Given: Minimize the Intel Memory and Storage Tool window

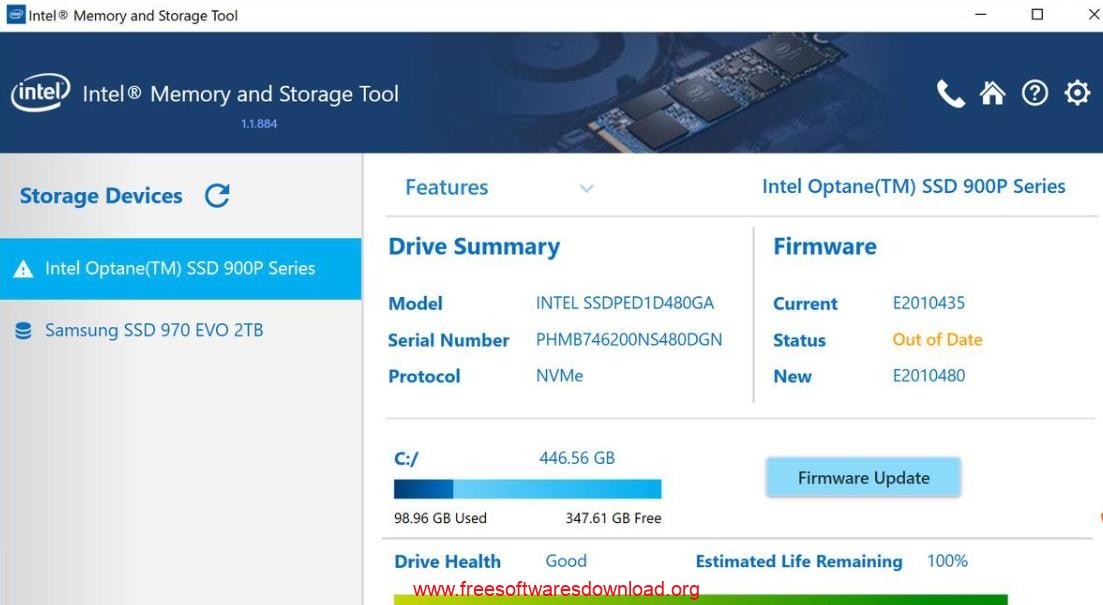Looking at the screenshot, I should click(981, 15).
